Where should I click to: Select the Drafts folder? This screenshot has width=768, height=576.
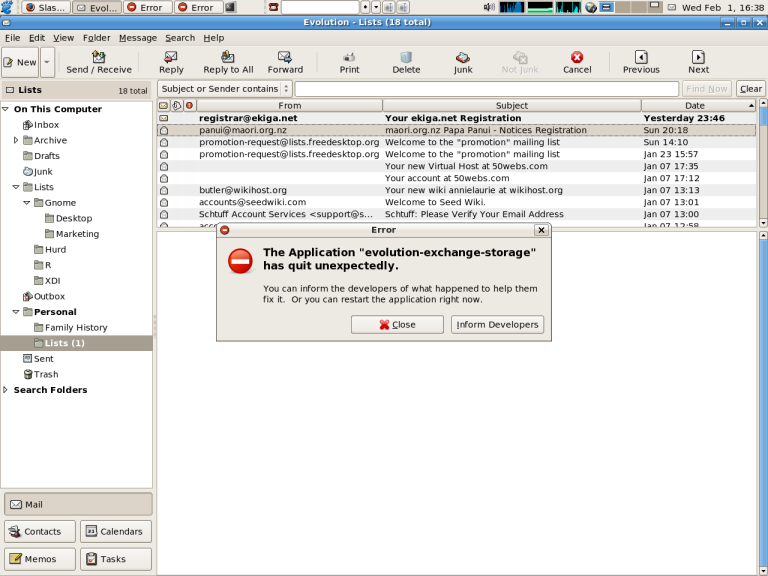pyautogui.click(x=41, y=156)
